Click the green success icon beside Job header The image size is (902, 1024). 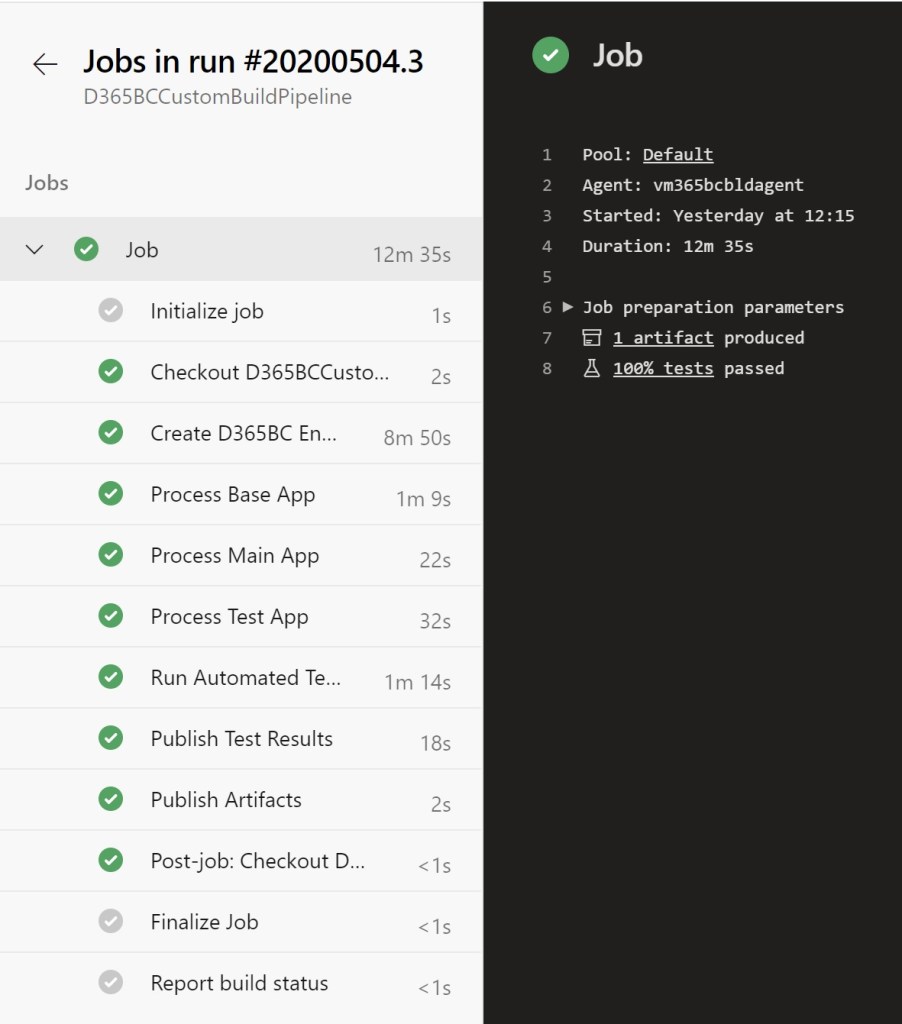coord(550,55)
